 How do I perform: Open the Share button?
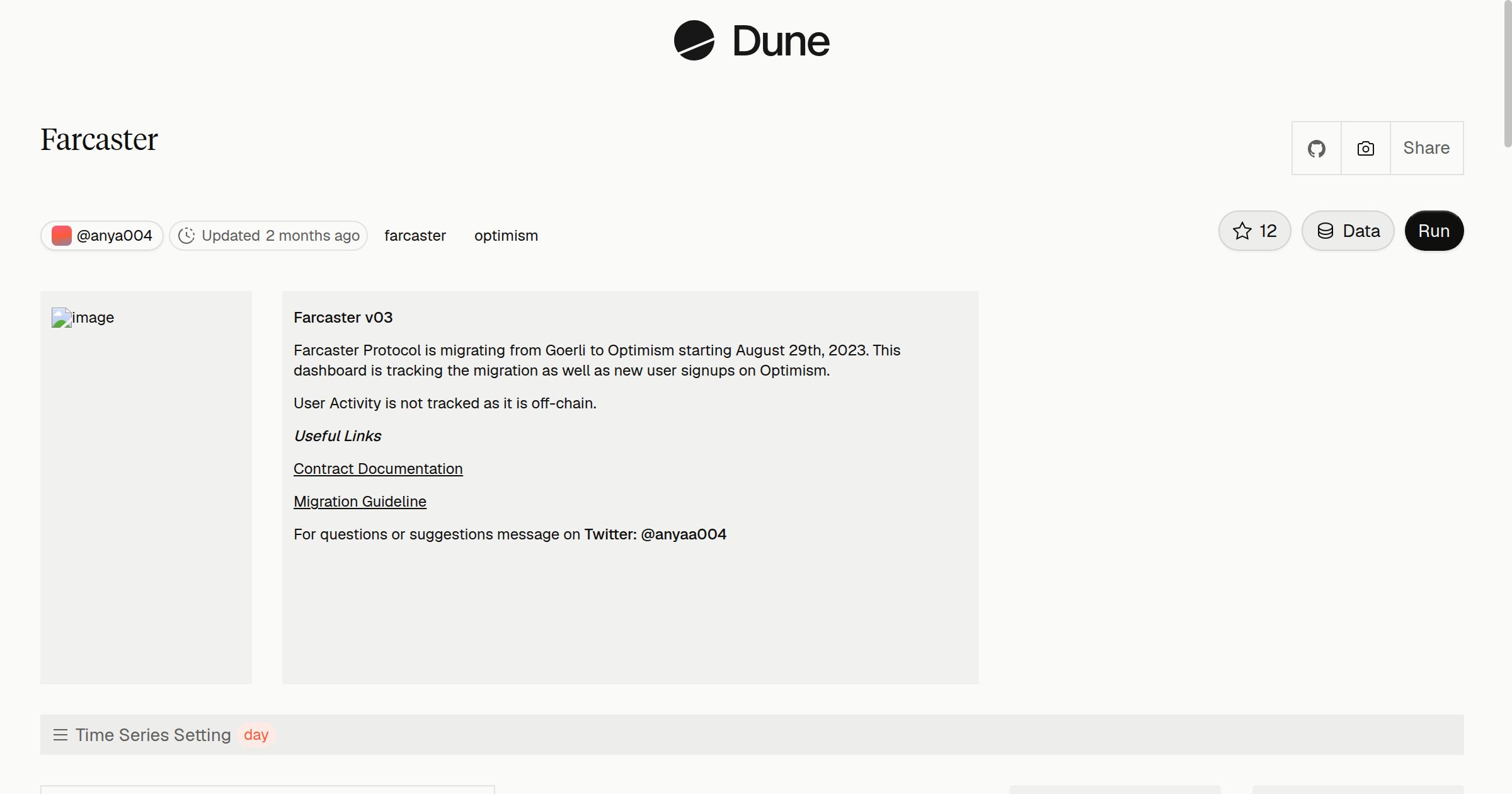[x=1426, y=148]
